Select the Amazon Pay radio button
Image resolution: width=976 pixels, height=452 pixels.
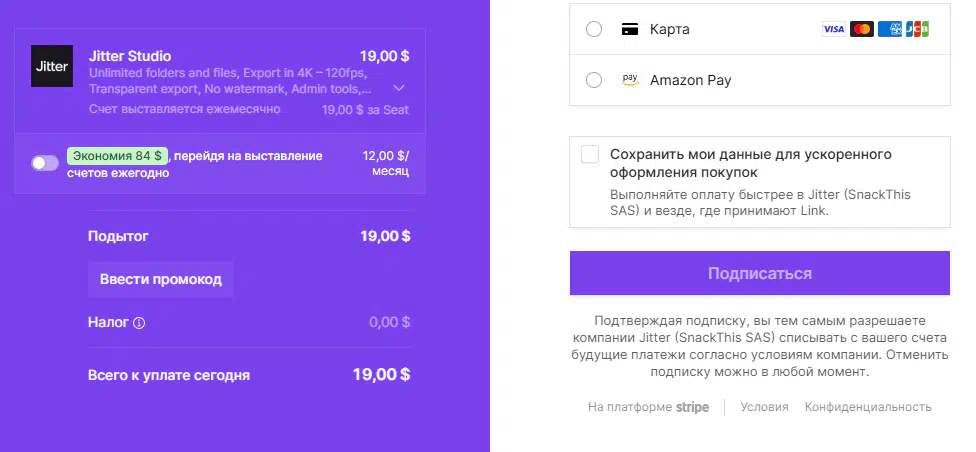click(594, 80)
